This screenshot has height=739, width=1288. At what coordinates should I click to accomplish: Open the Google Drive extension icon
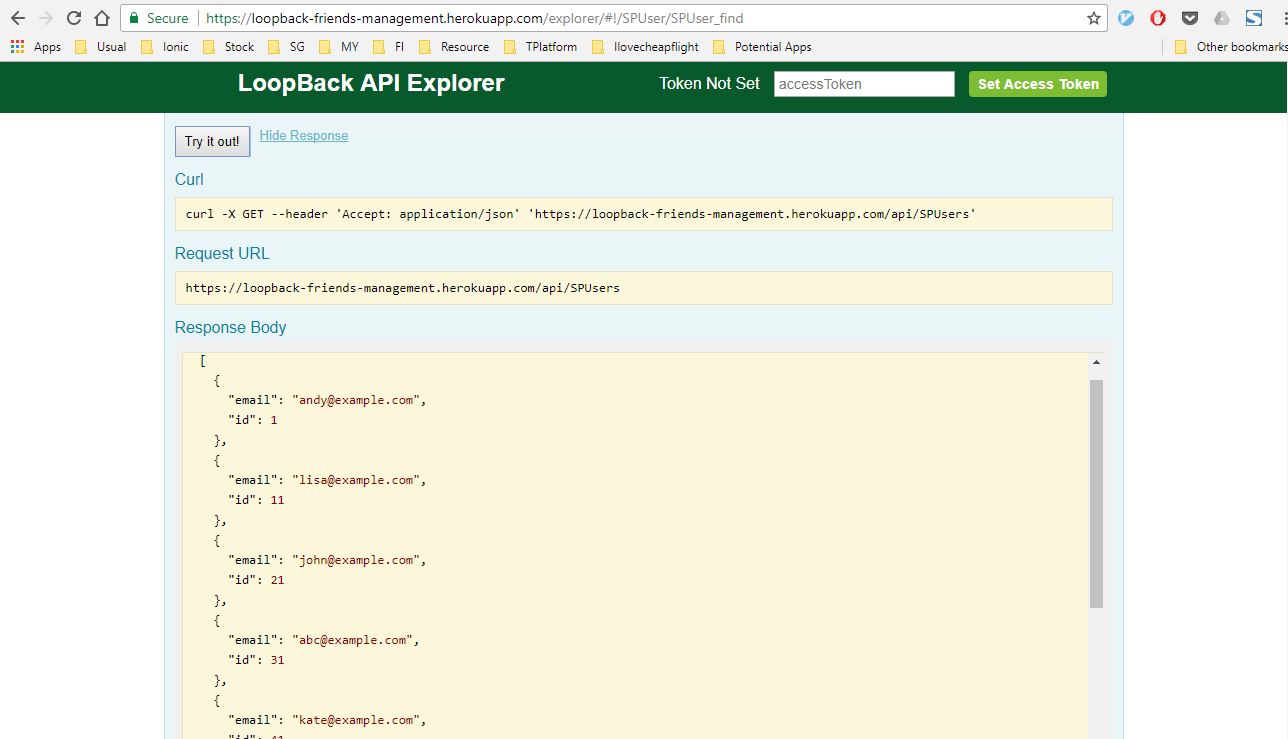pos(1222,18)
